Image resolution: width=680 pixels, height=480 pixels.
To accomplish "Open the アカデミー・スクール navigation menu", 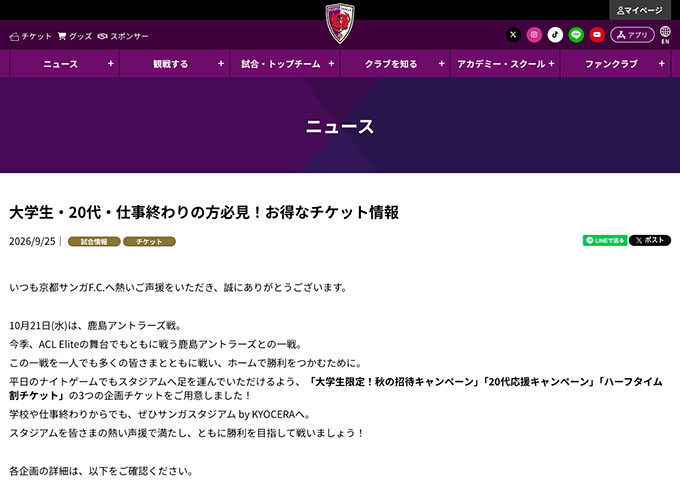I will (505, 64).
